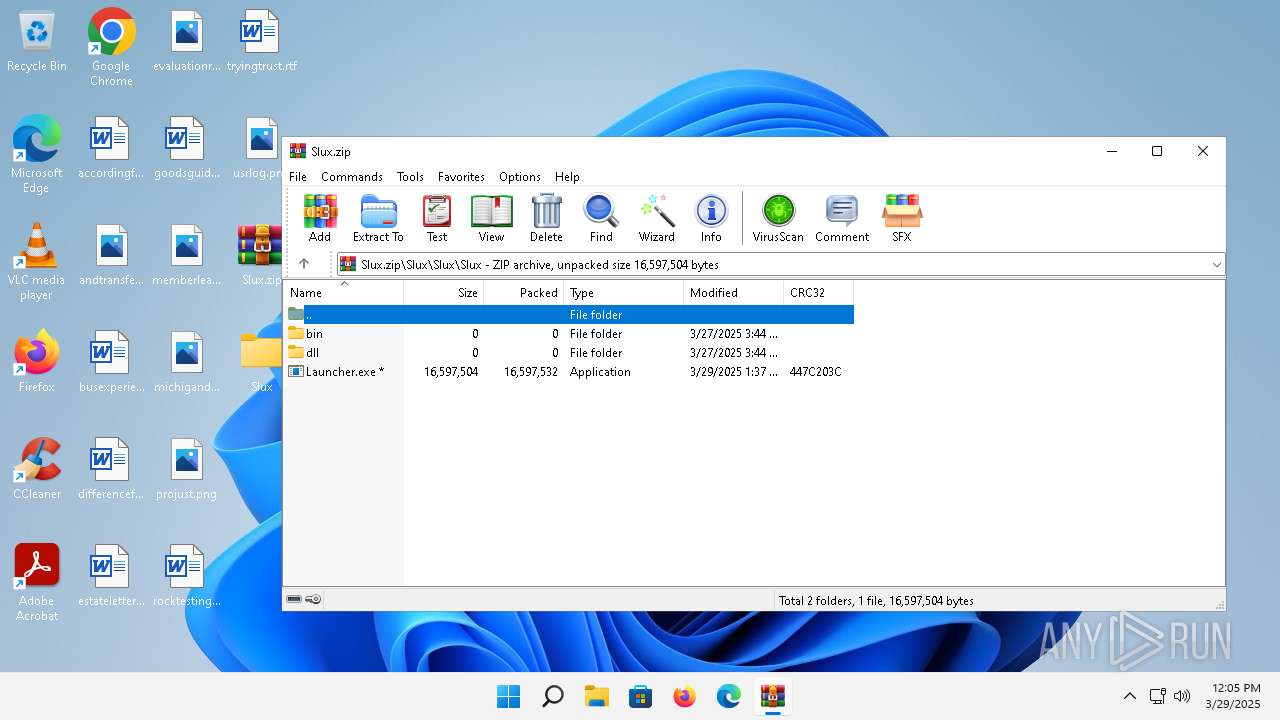Click the status bar total summary text
This screenshot has height=720, width=1280.
876,601
